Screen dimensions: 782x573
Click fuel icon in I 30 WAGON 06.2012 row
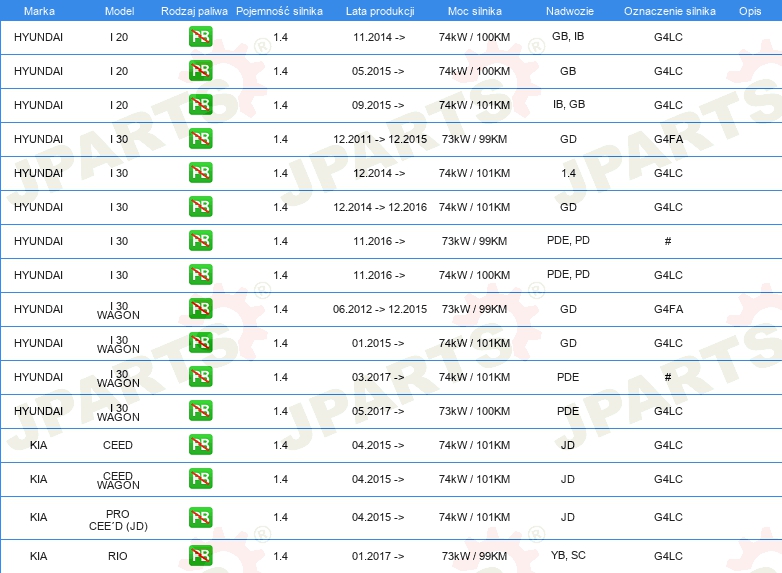coord(200,309)
